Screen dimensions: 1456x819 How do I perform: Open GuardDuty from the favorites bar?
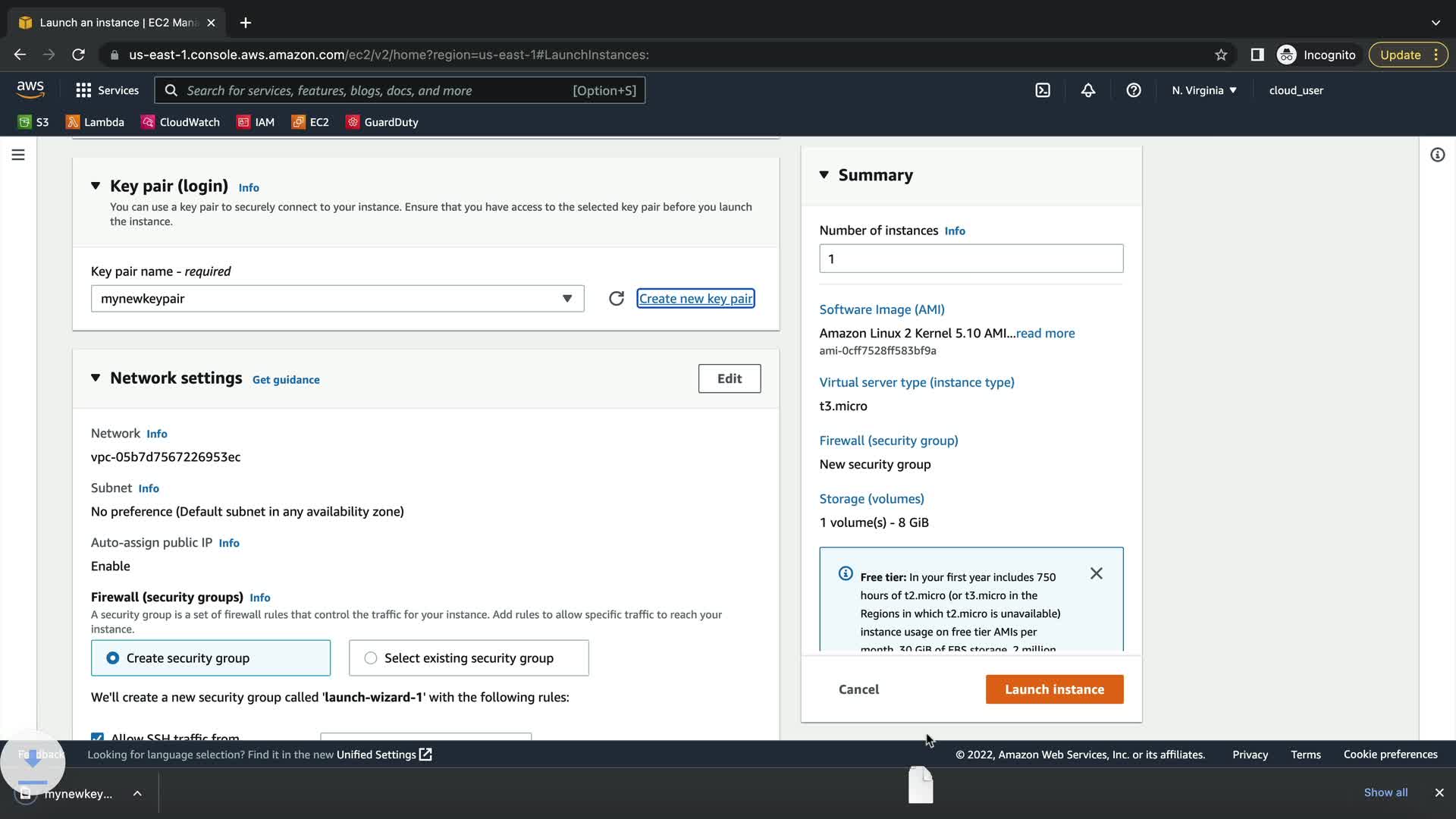point(381,122)
